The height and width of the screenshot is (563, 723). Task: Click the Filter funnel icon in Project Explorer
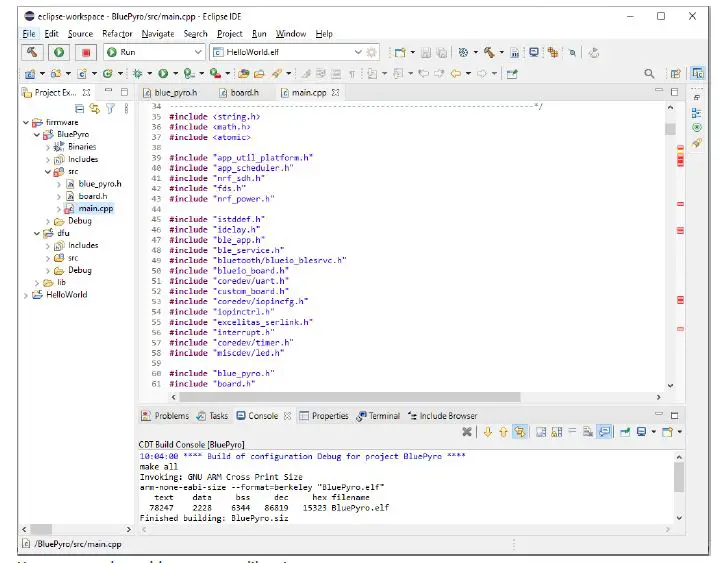[x=111, y=108]
